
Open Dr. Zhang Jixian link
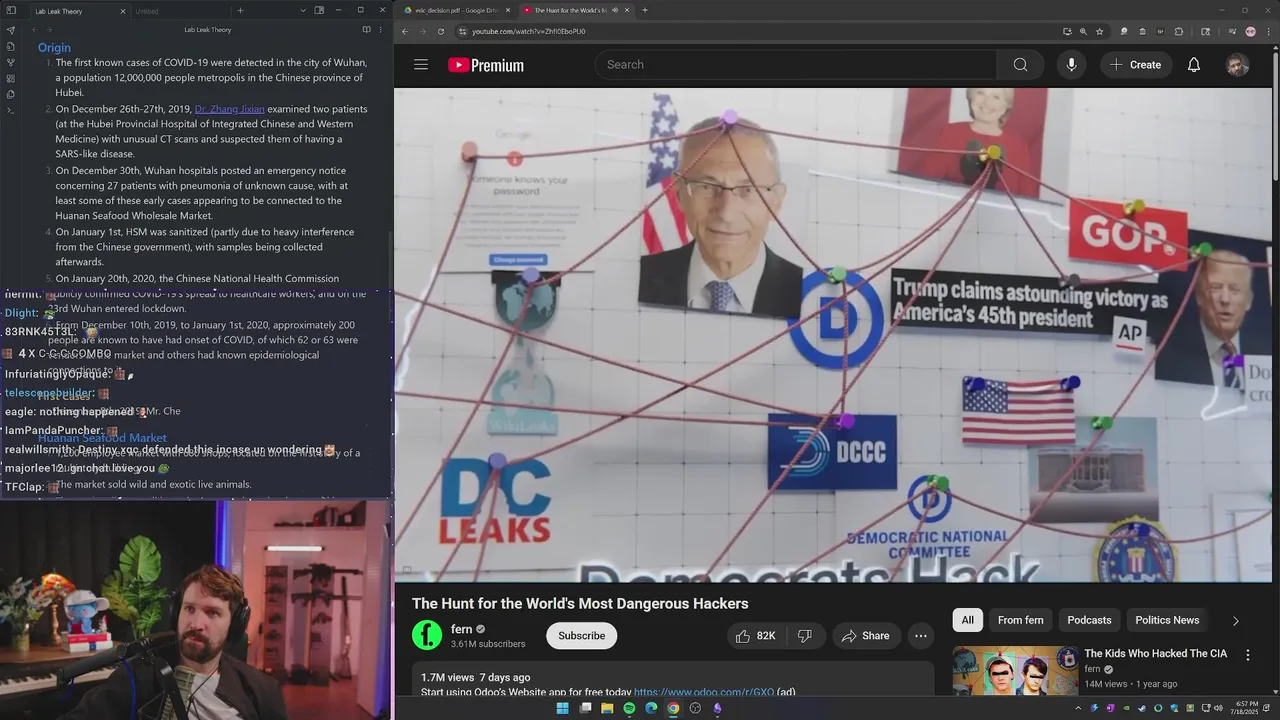(230, 109)
